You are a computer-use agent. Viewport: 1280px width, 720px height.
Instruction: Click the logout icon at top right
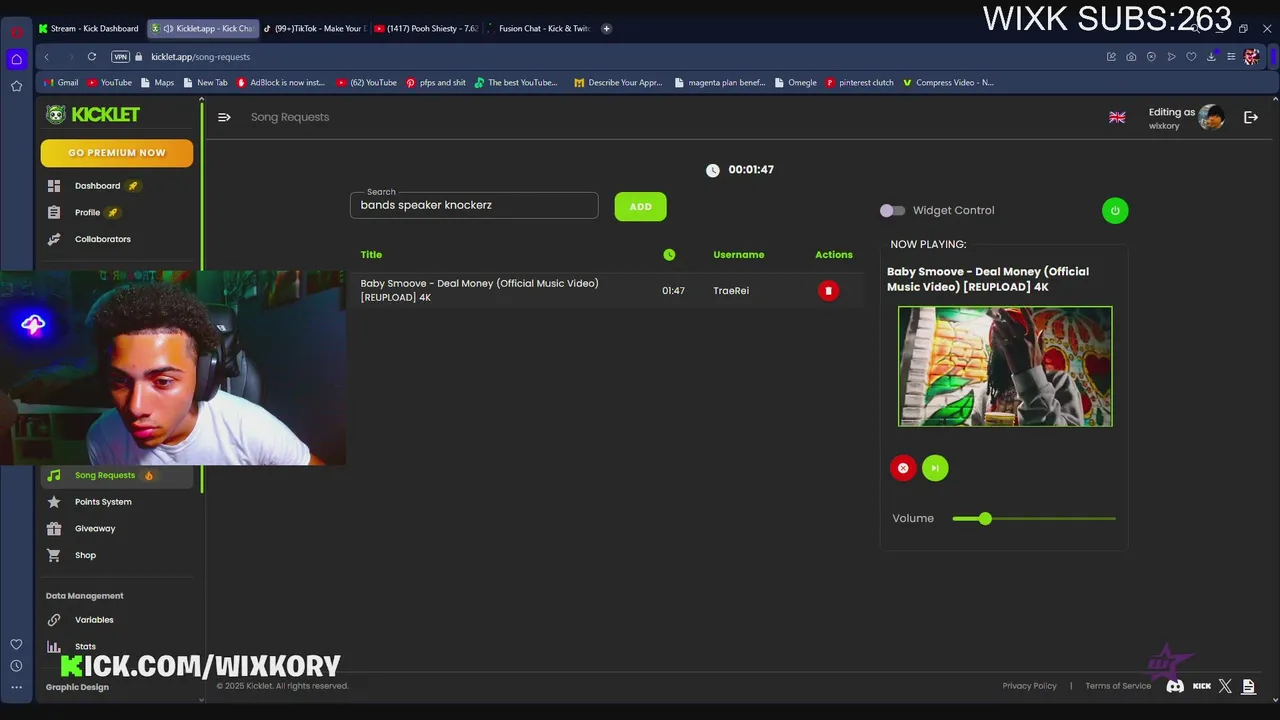(1251, 117)
